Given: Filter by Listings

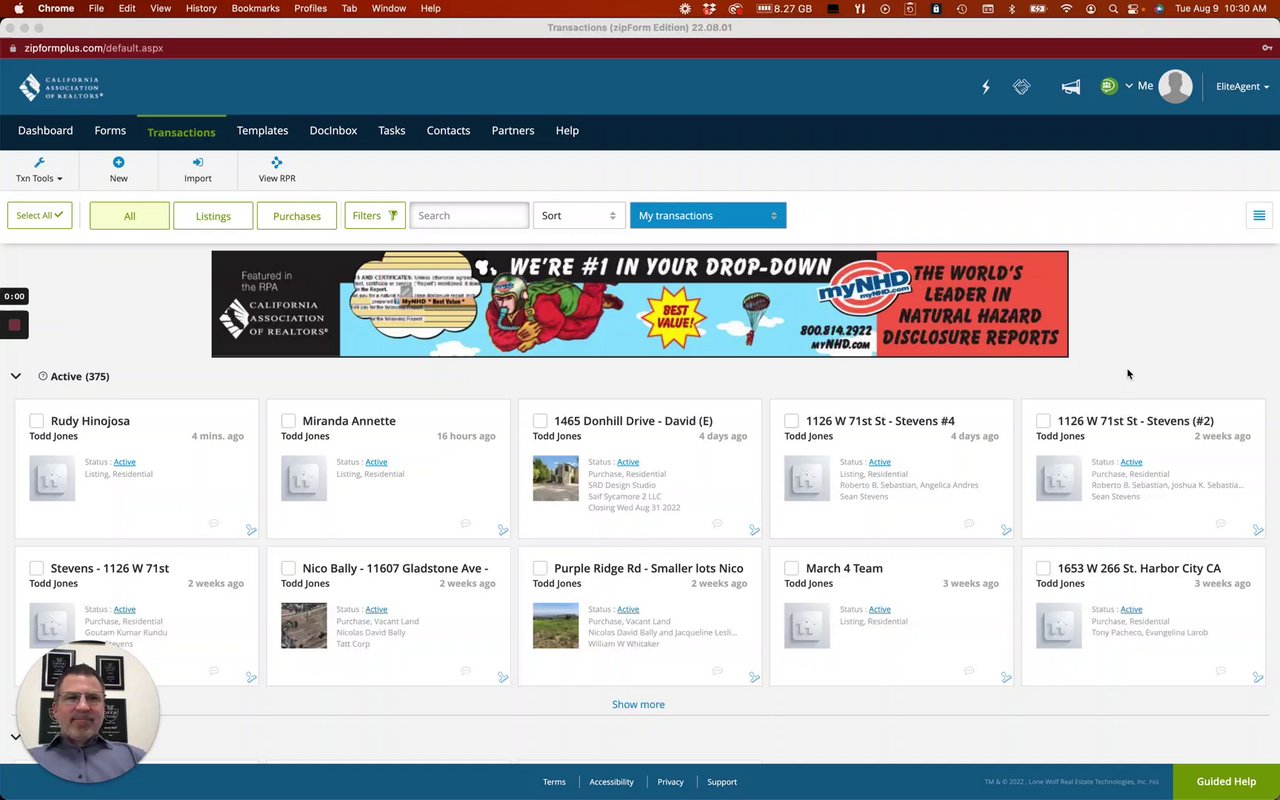Looking at the screenshot, I should (x=213, y=216).
